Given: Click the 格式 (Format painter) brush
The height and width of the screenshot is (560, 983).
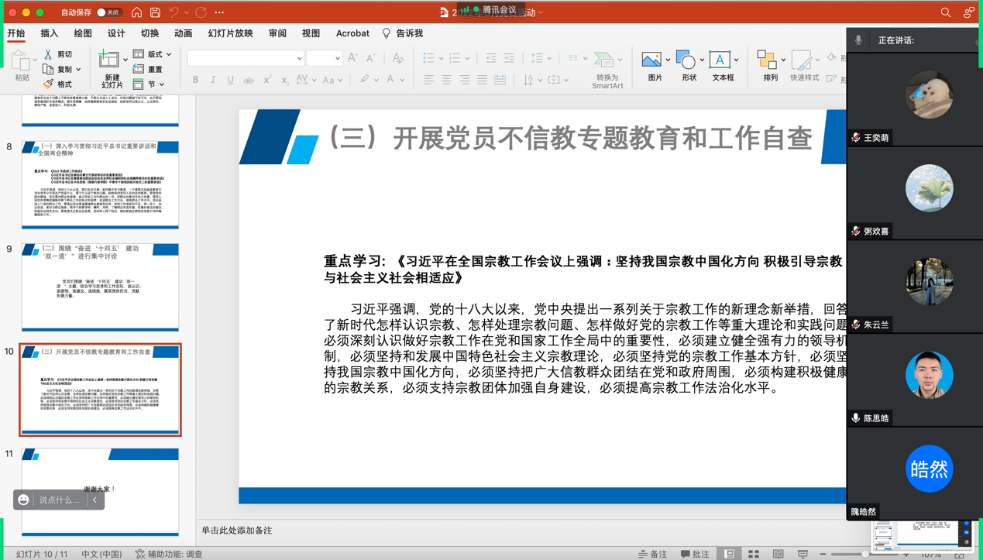Looking at the screenshot, I should (x=58, y=84).
